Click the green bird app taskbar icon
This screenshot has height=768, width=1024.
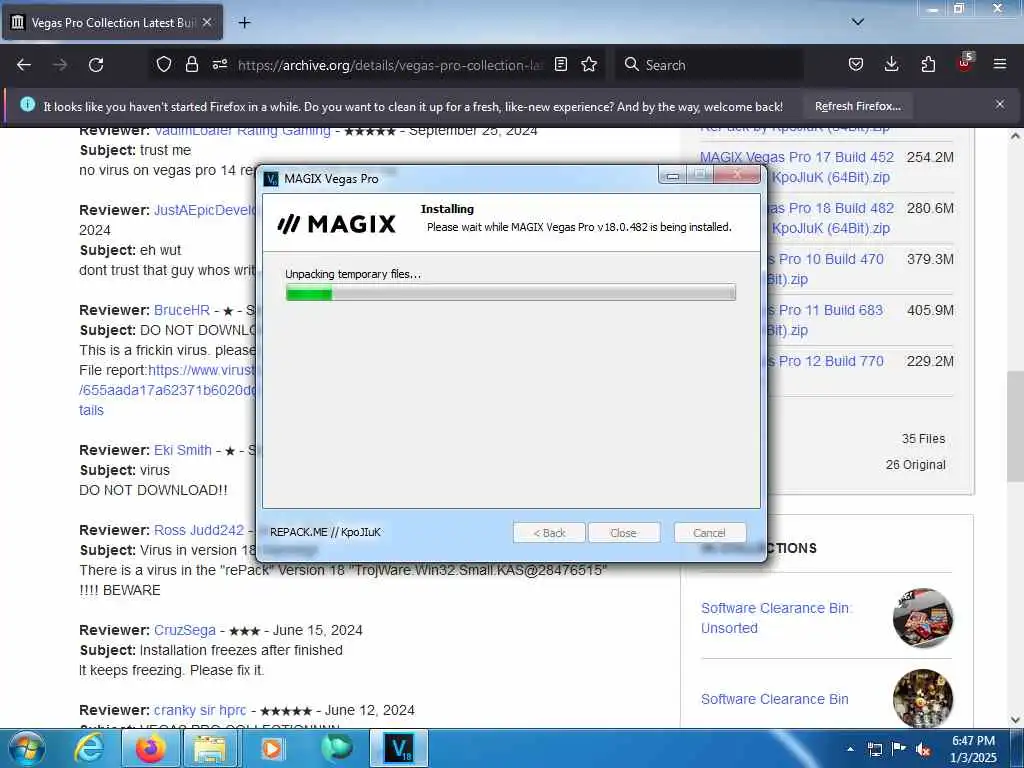coord(336,748)
